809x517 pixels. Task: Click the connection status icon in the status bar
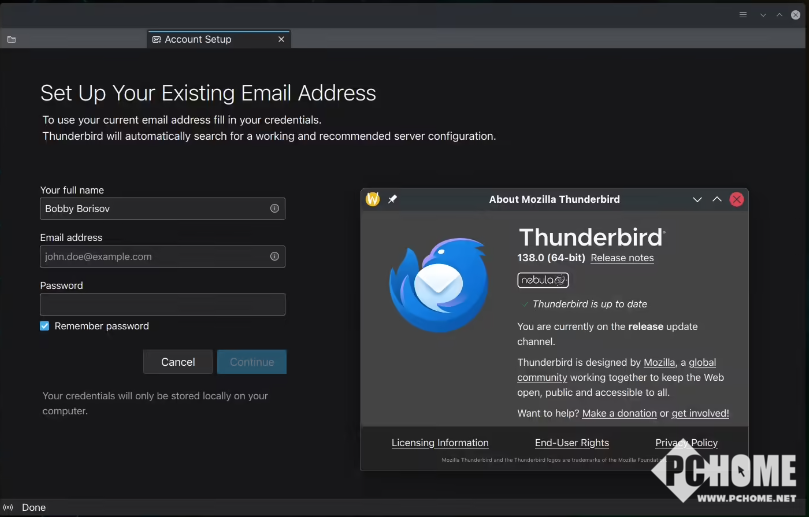[9, 507]
